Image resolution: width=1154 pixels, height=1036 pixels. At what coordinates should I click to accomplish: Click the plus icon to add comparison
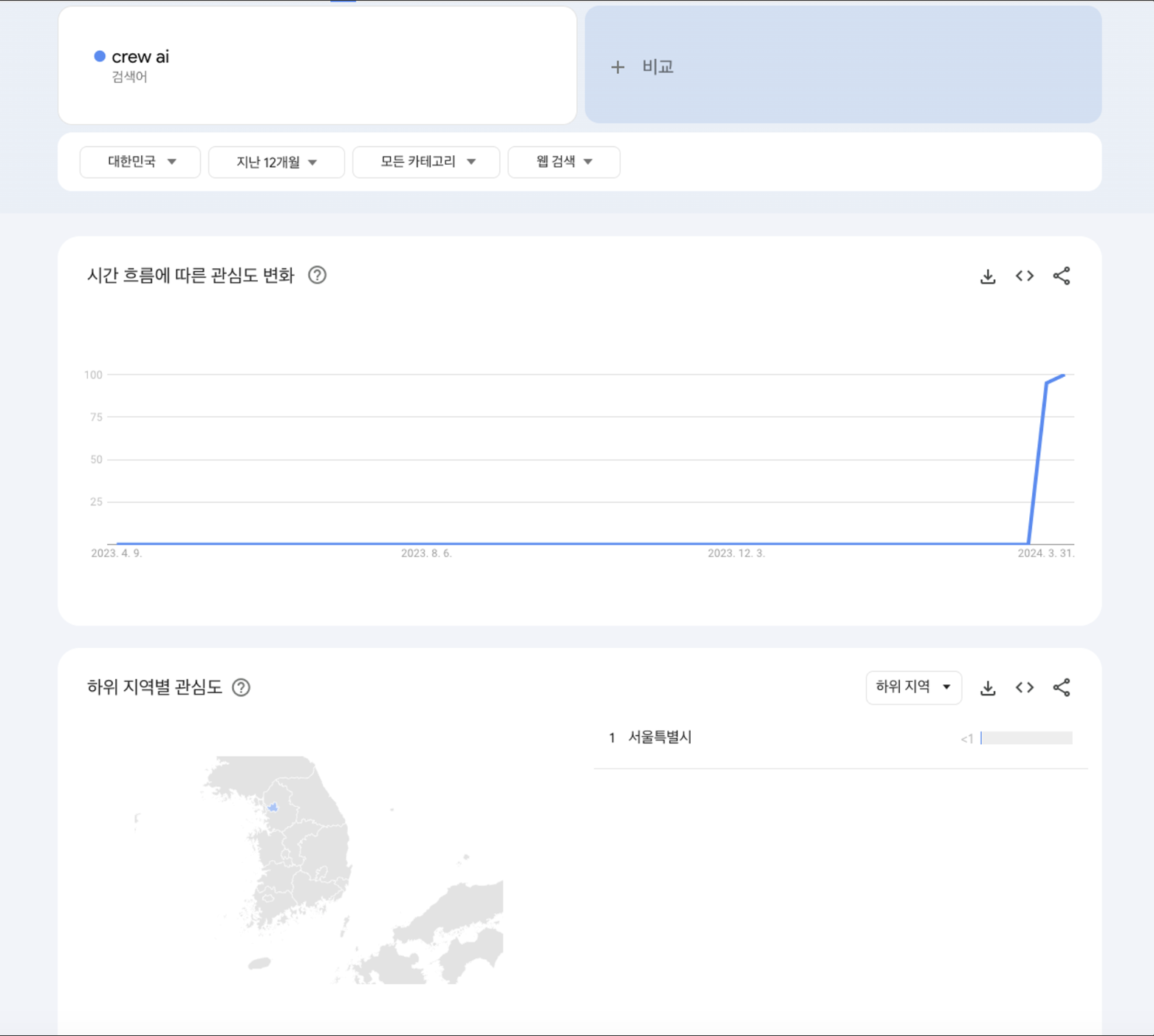click(x=618, y=67)
